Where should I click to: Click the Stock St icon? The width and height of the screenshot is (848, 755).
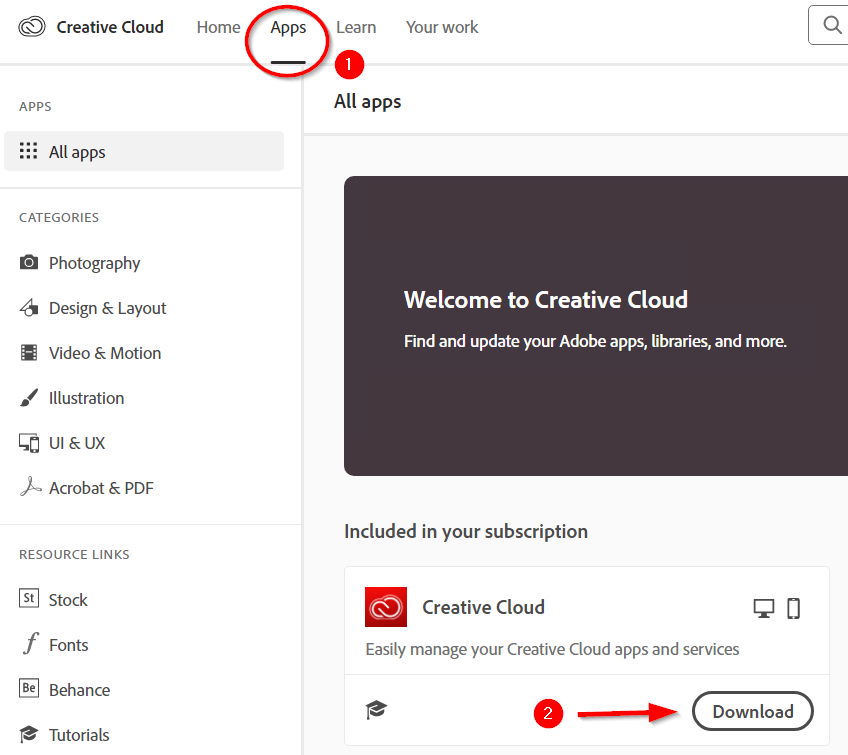tap(29, 598)
